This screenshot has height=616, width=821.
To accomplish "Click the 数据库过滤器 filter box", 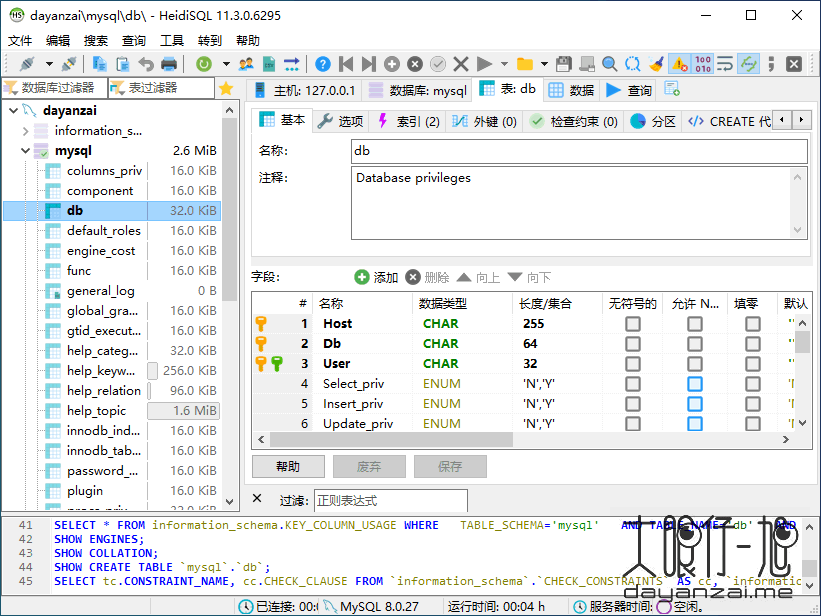I will click(54, 88).
